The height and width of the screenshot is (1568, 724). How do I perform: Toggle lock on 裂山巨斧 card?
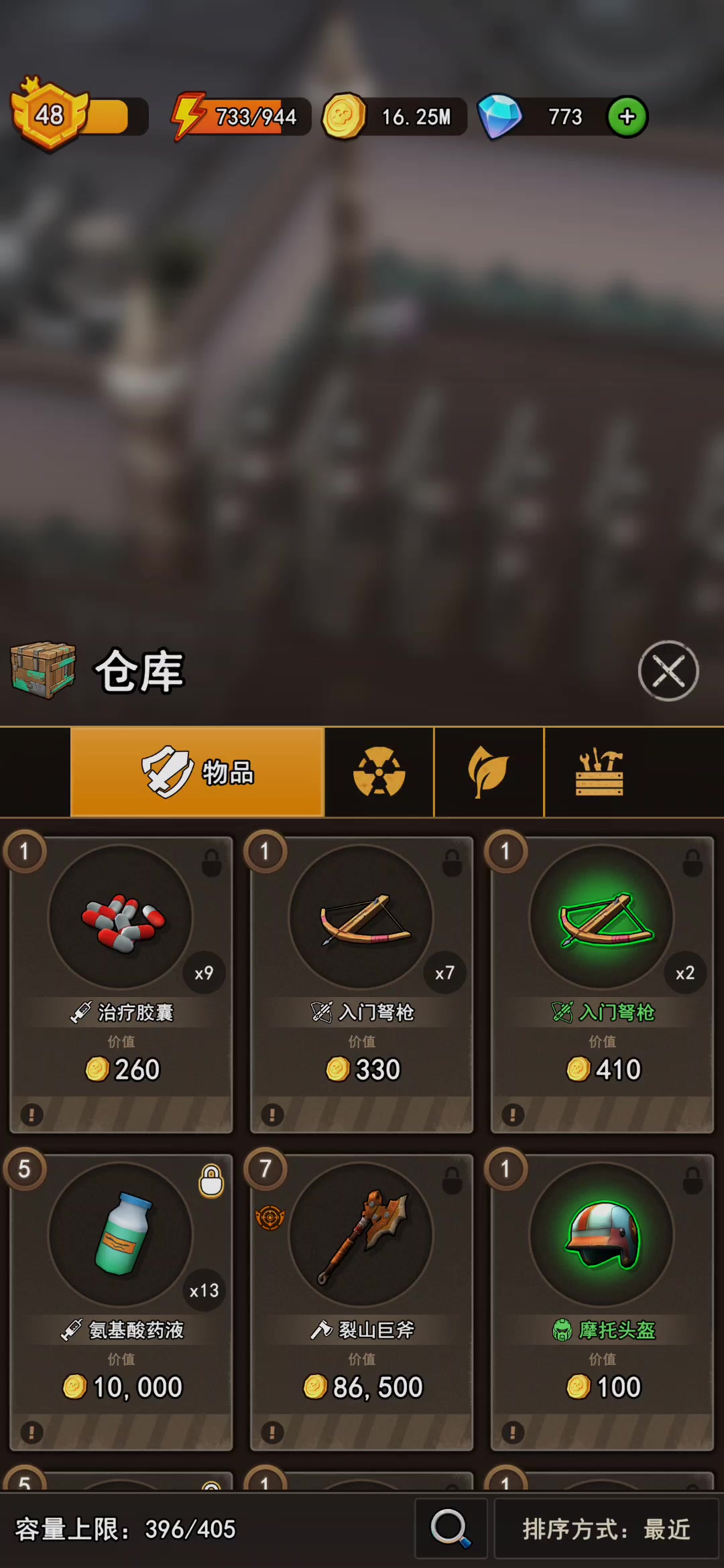coord(452,1181)
